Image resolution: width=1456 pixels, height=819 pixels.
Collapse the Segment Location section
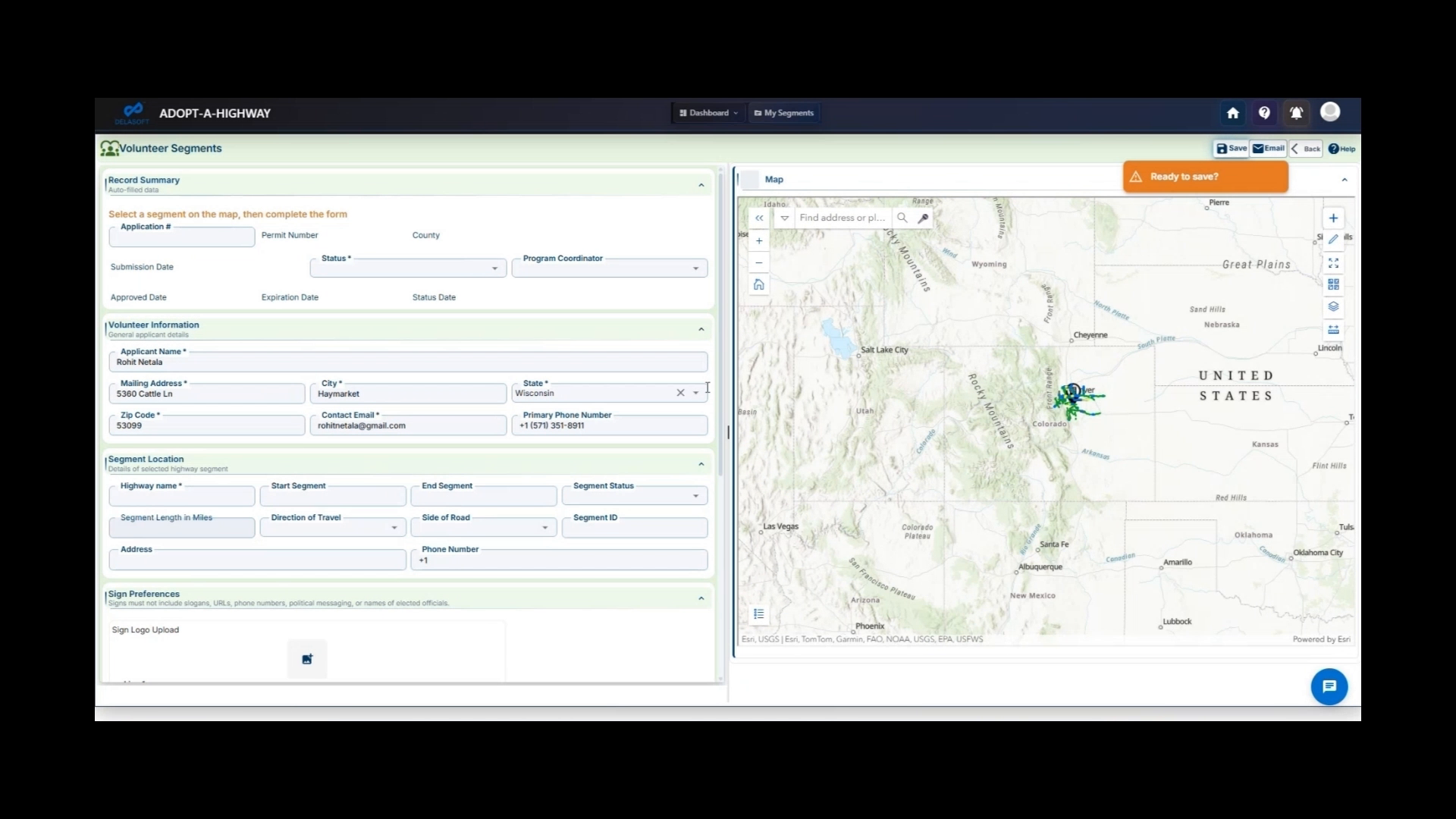click(x=700, y=463)
